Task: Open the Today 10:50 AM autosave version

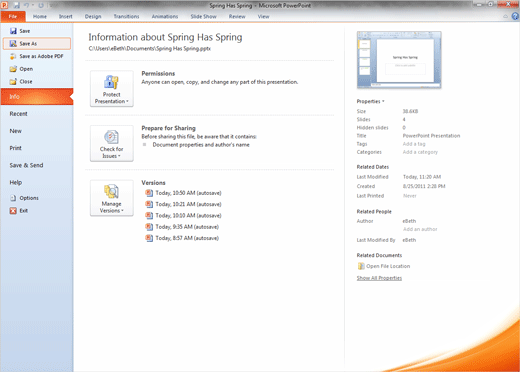Action: click(x=188, y=193)
